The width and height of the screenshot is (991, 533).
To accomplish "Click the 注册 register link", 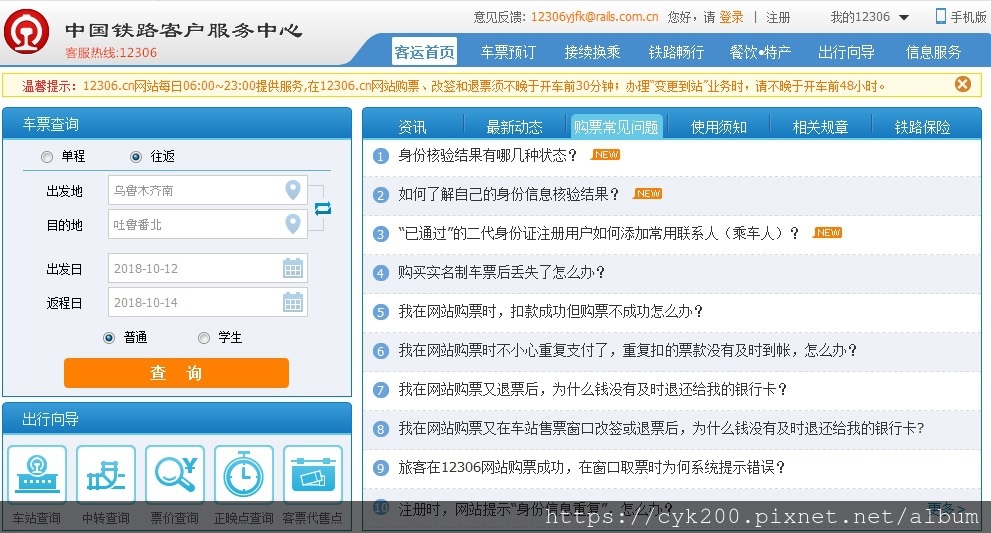I will [778, 17].
